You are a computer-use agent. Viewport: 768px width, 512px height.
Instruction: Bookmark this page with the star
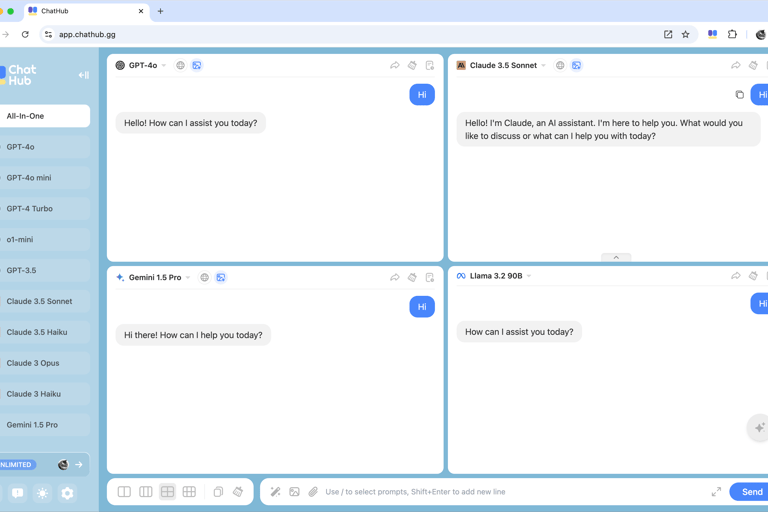pyautogui.click(x=686, y=34)
